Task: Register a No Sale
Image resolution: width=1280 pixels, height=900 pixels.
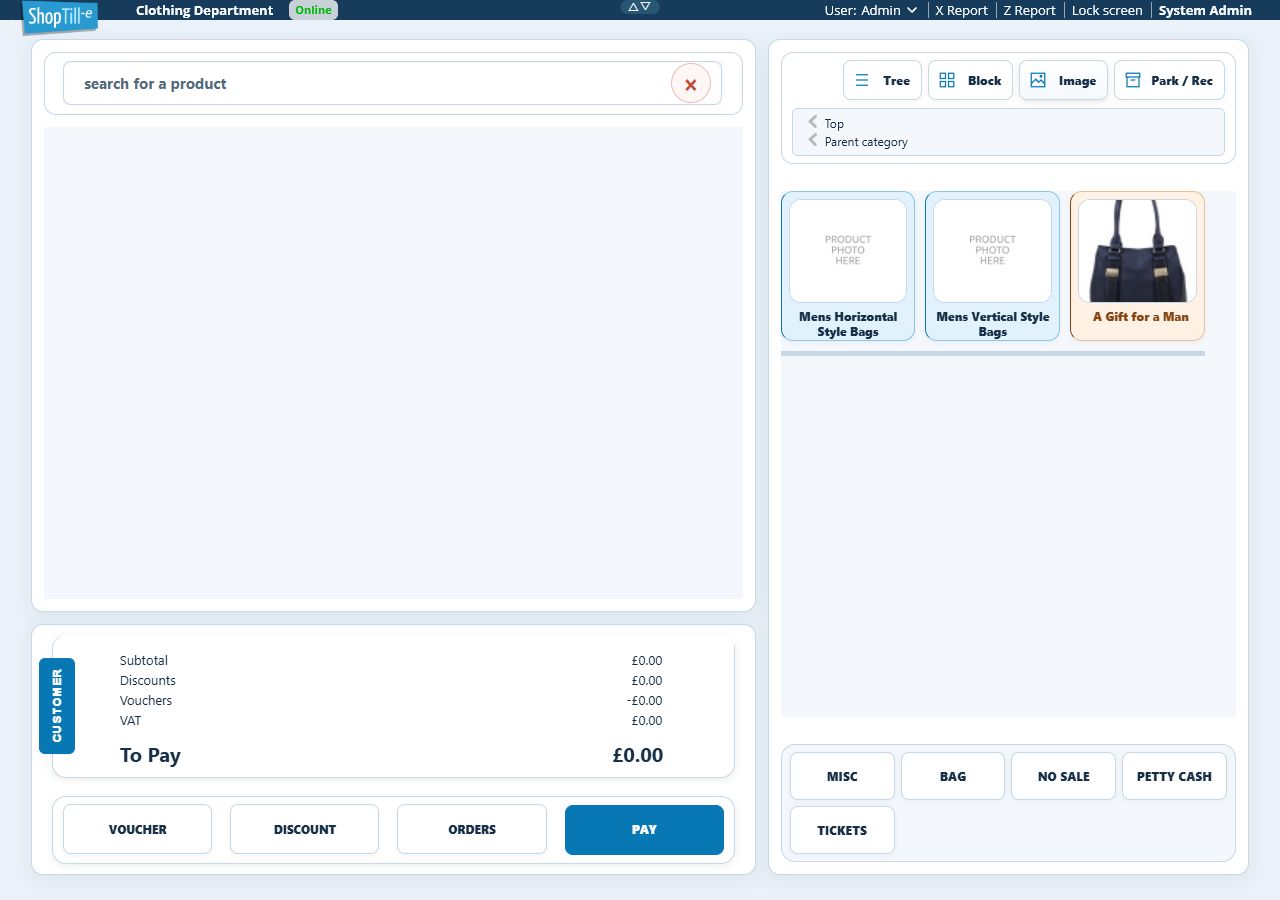Action: 1063,776
